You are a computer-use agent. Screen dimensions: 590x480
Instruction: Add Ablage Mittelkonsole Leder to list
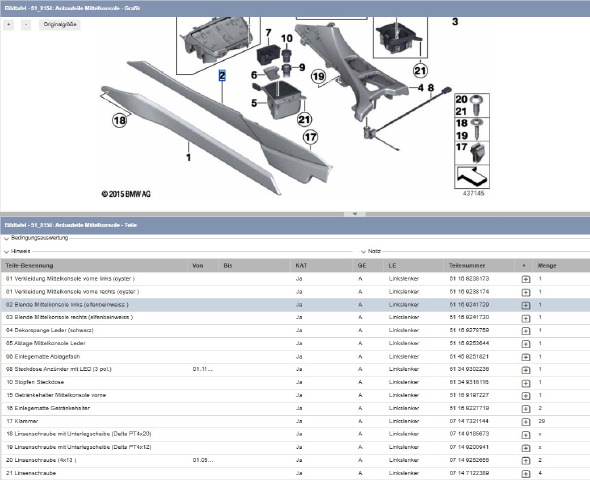(526, 344)
